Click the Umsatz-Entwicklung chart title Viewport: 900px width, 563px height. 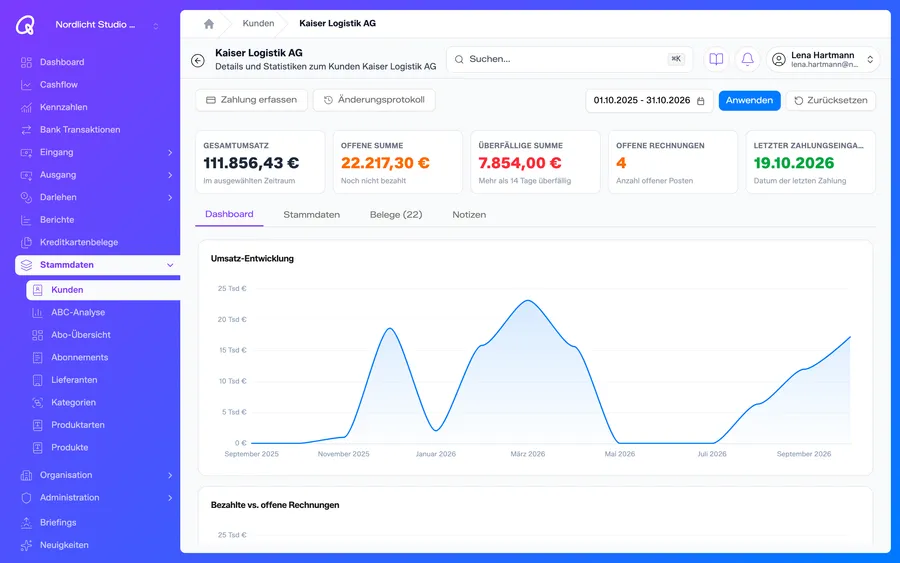252,259
